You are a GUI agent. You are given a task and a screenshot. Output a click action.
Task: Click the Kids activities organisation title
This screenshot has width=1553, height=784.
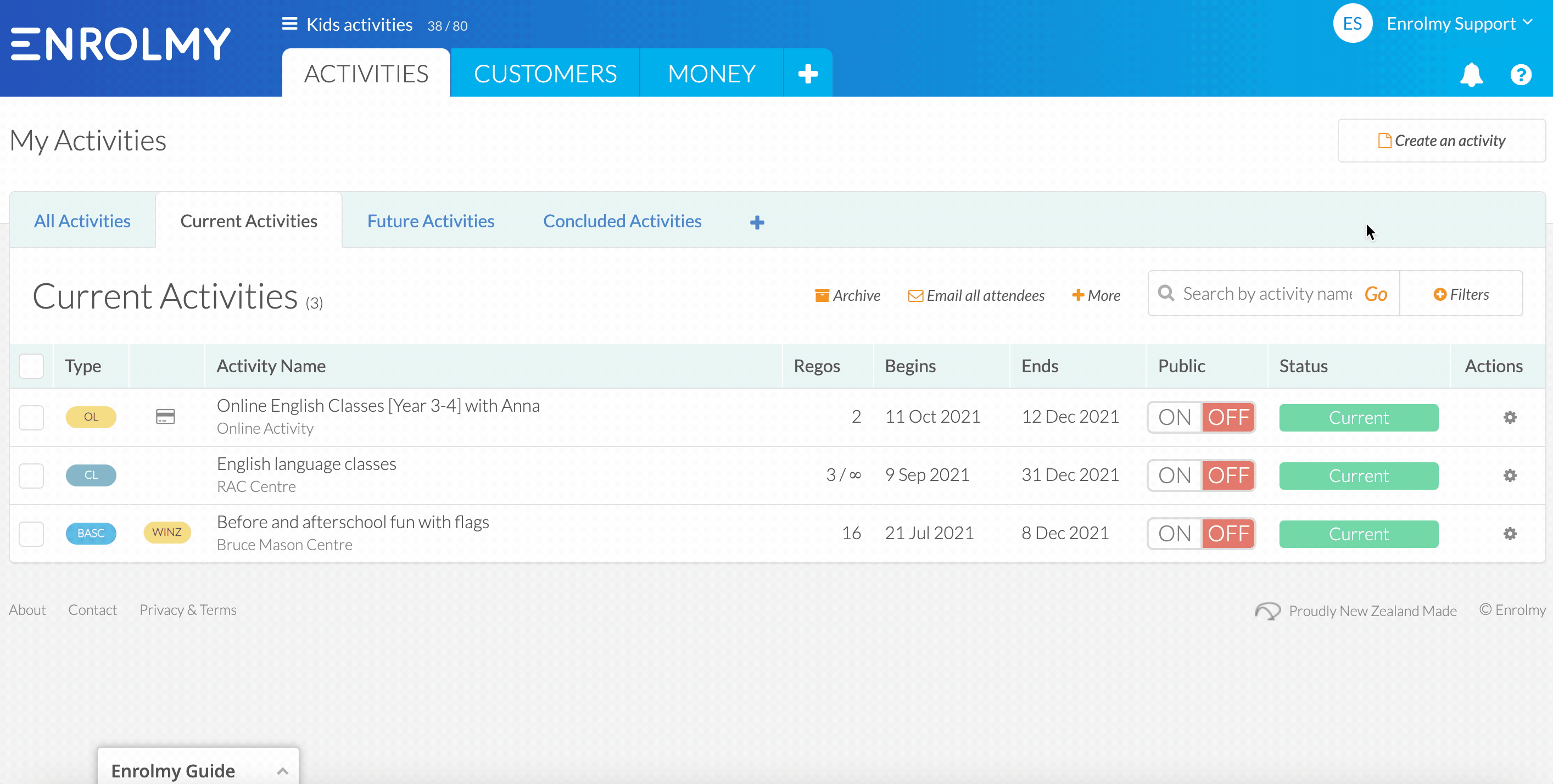[359, 24]
